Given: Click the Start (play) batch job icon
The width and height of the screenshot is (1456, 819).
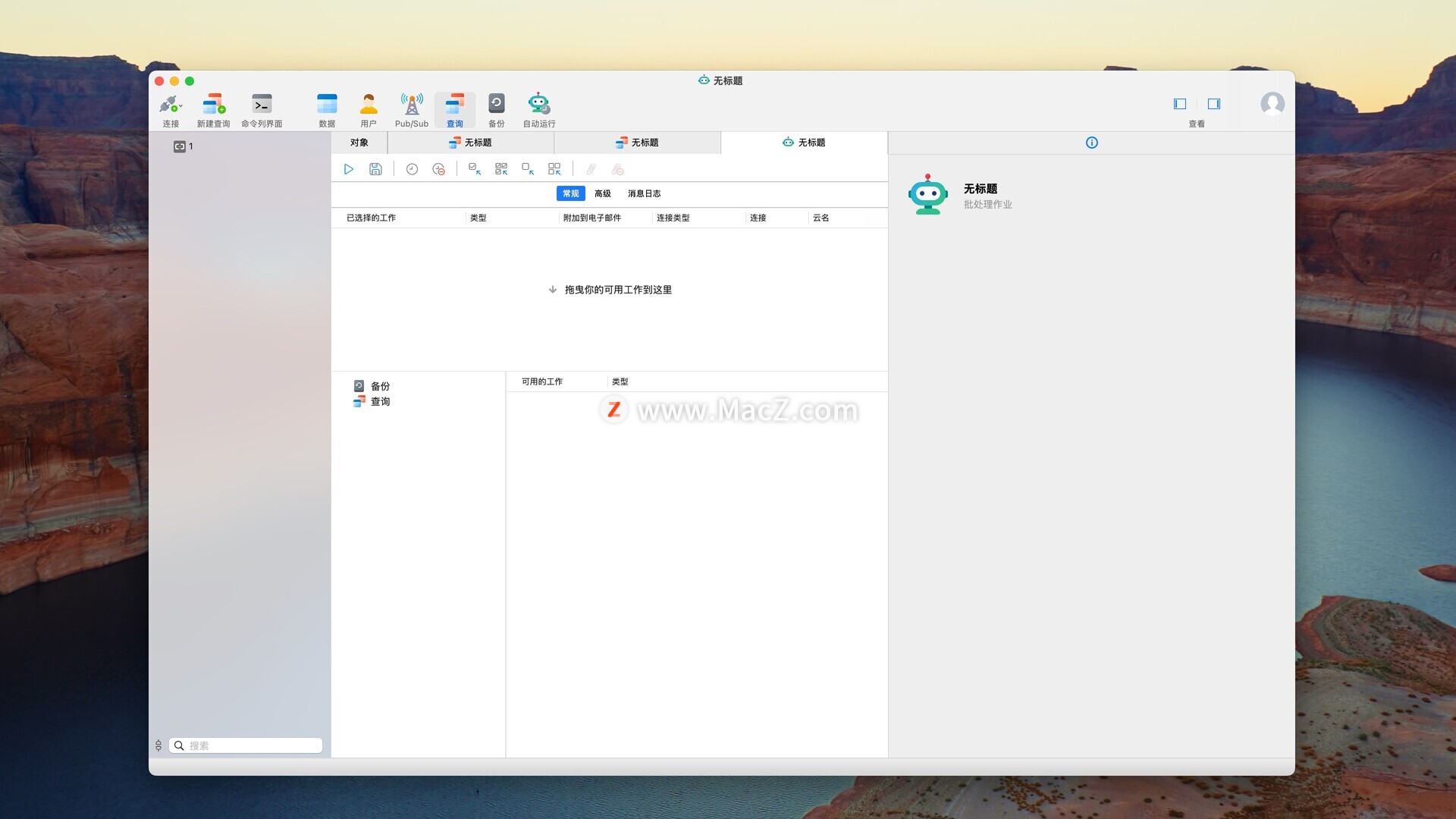Looking at the screenshot, I should (x=349, y=169).
